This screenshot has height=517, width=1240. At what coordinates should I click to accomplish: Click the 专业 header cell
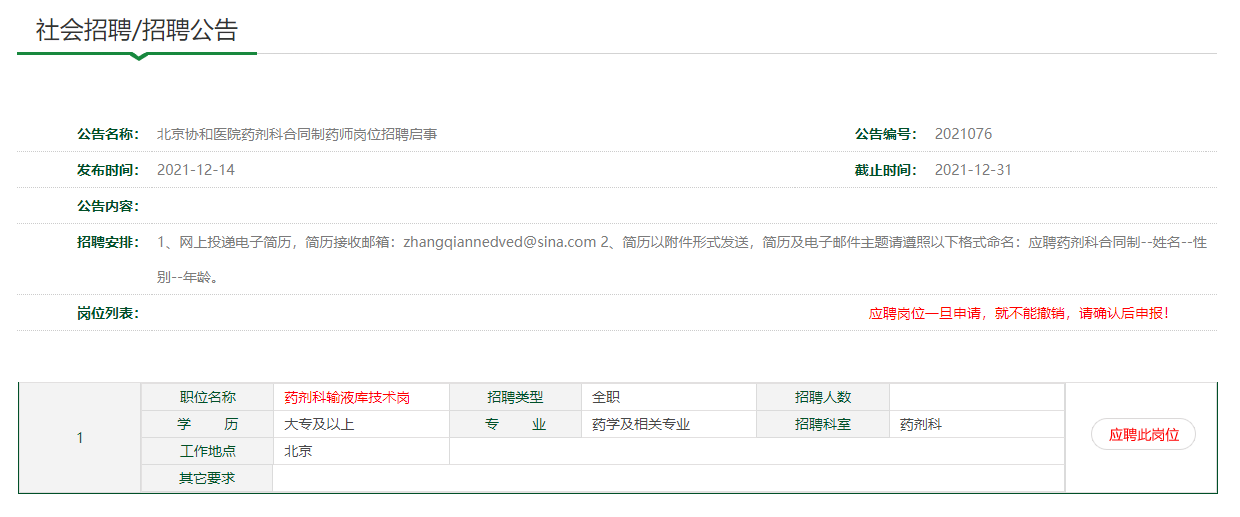coord(515,424)
